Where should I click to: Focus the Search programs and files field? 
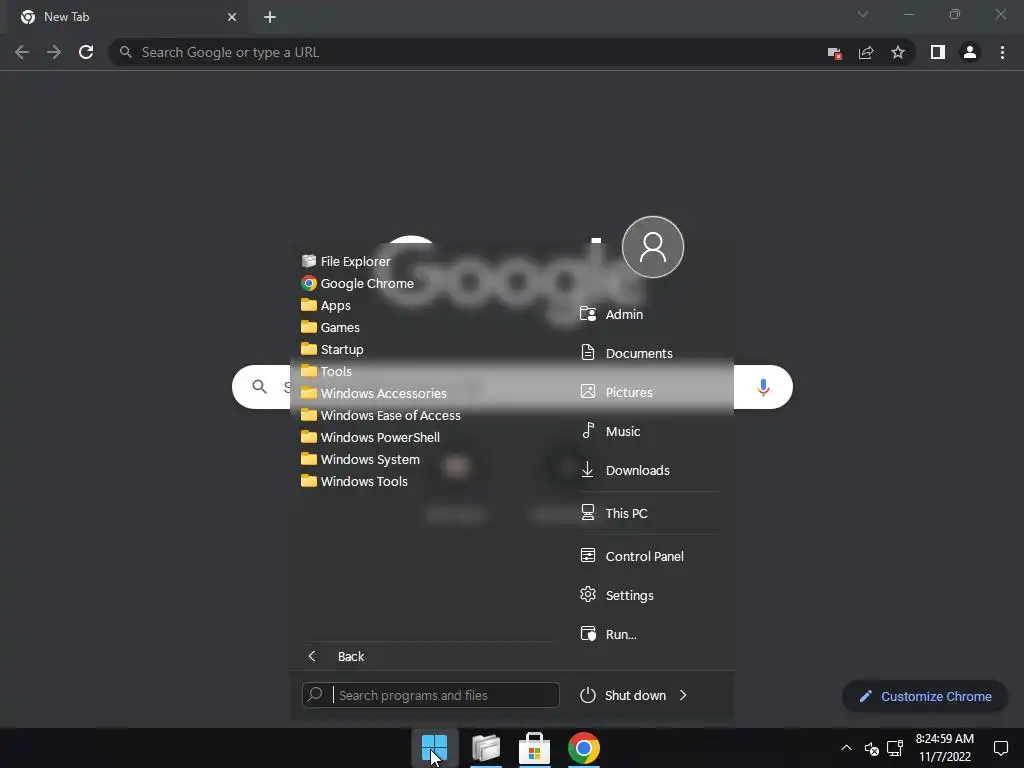(430, 695)
